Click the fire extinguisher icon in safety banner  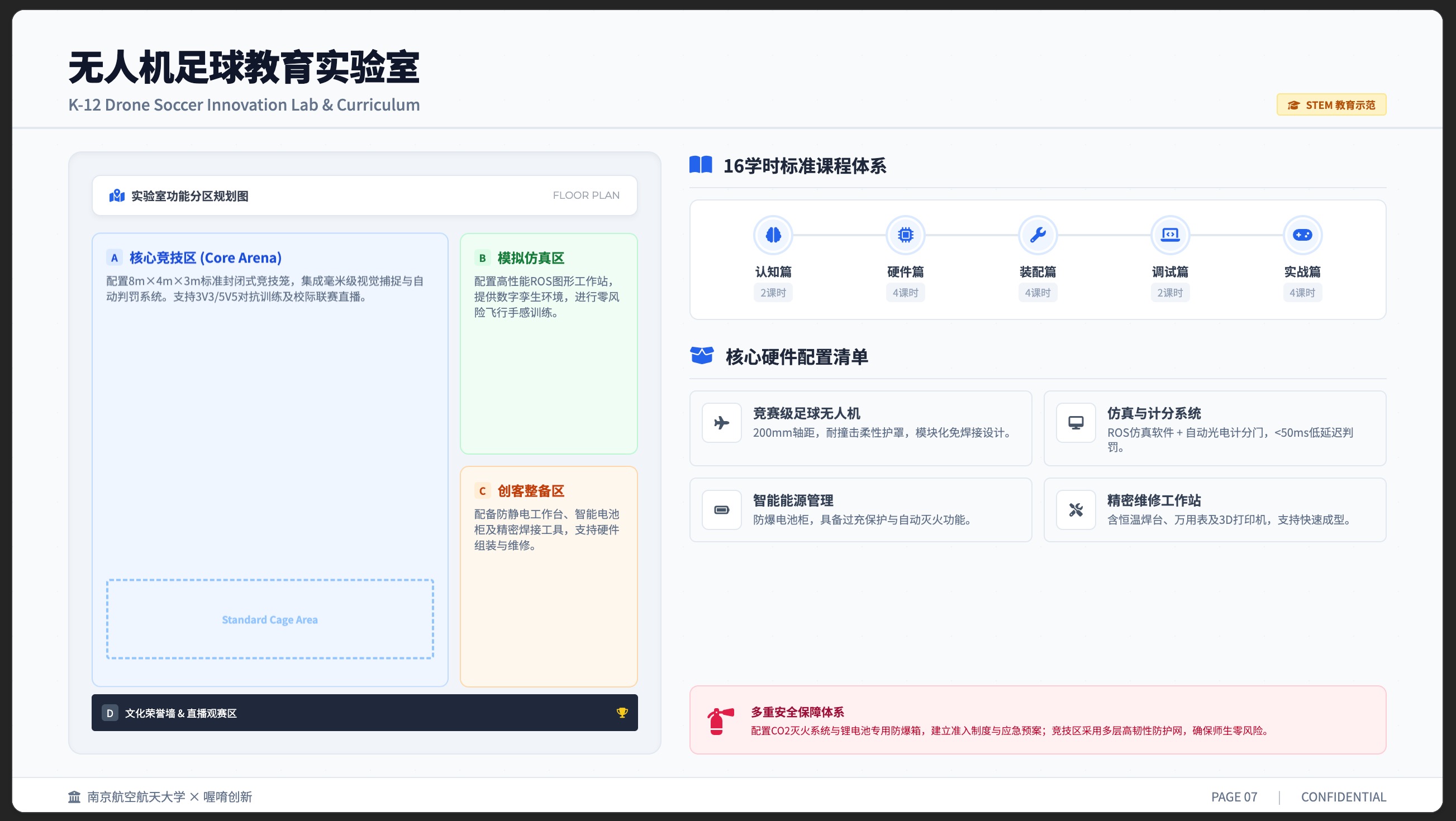(720, 721)
